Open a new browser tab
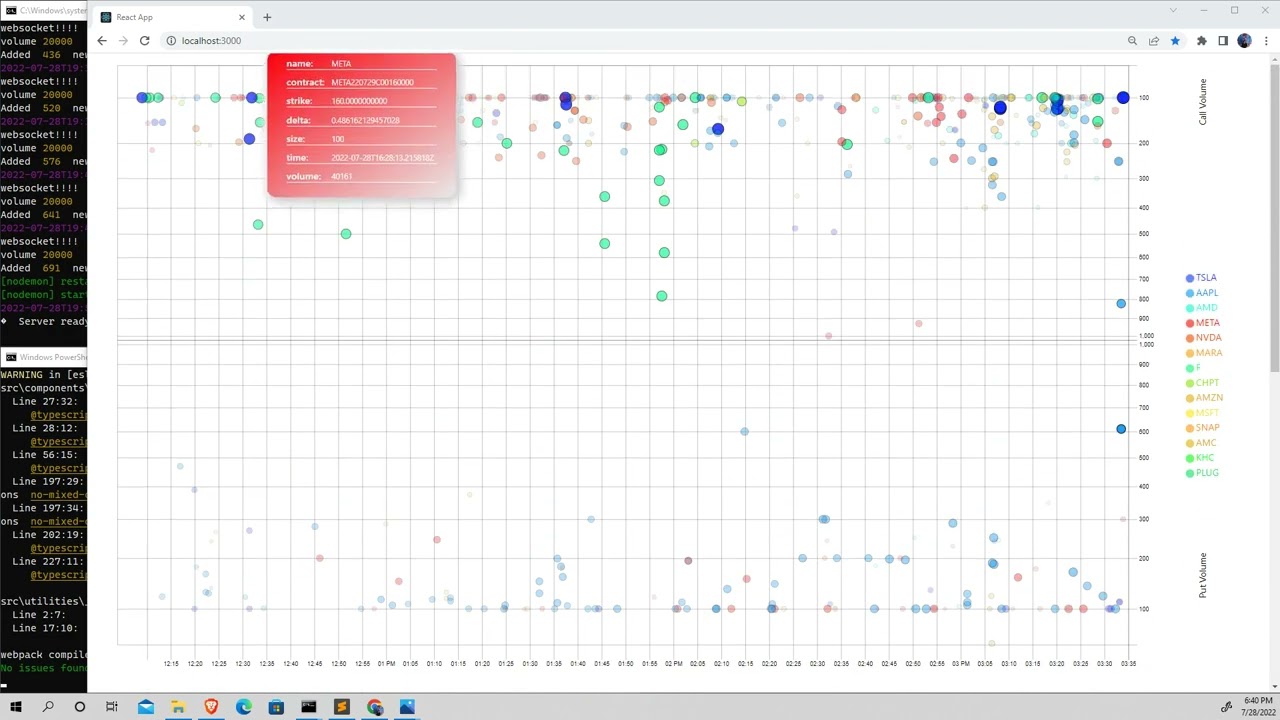Image resolution: width=1280 pixels, height=720 pixels. pyautogui.click(x=267, y=17)
